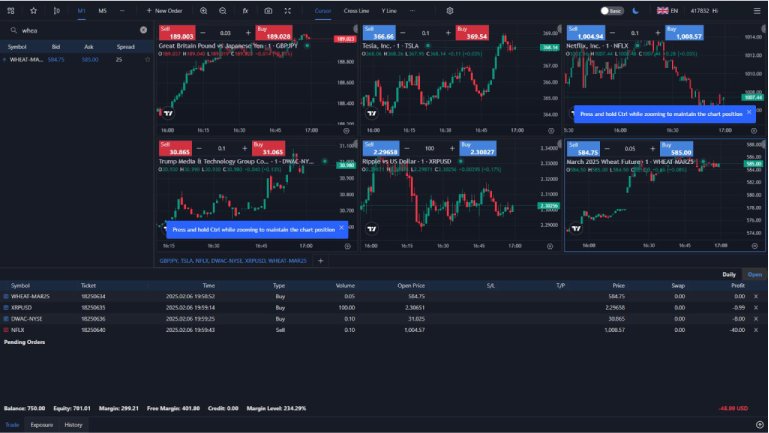Increase GBPJPY volume with plus
Image resolution: width=769 pixels, height=433 pixels.
pos(248,33)
